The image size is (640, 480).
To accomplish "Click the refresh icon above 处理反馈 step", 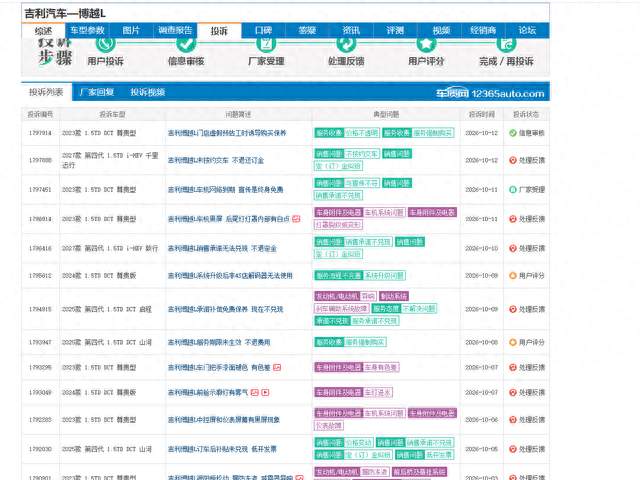I will [346, 43].
